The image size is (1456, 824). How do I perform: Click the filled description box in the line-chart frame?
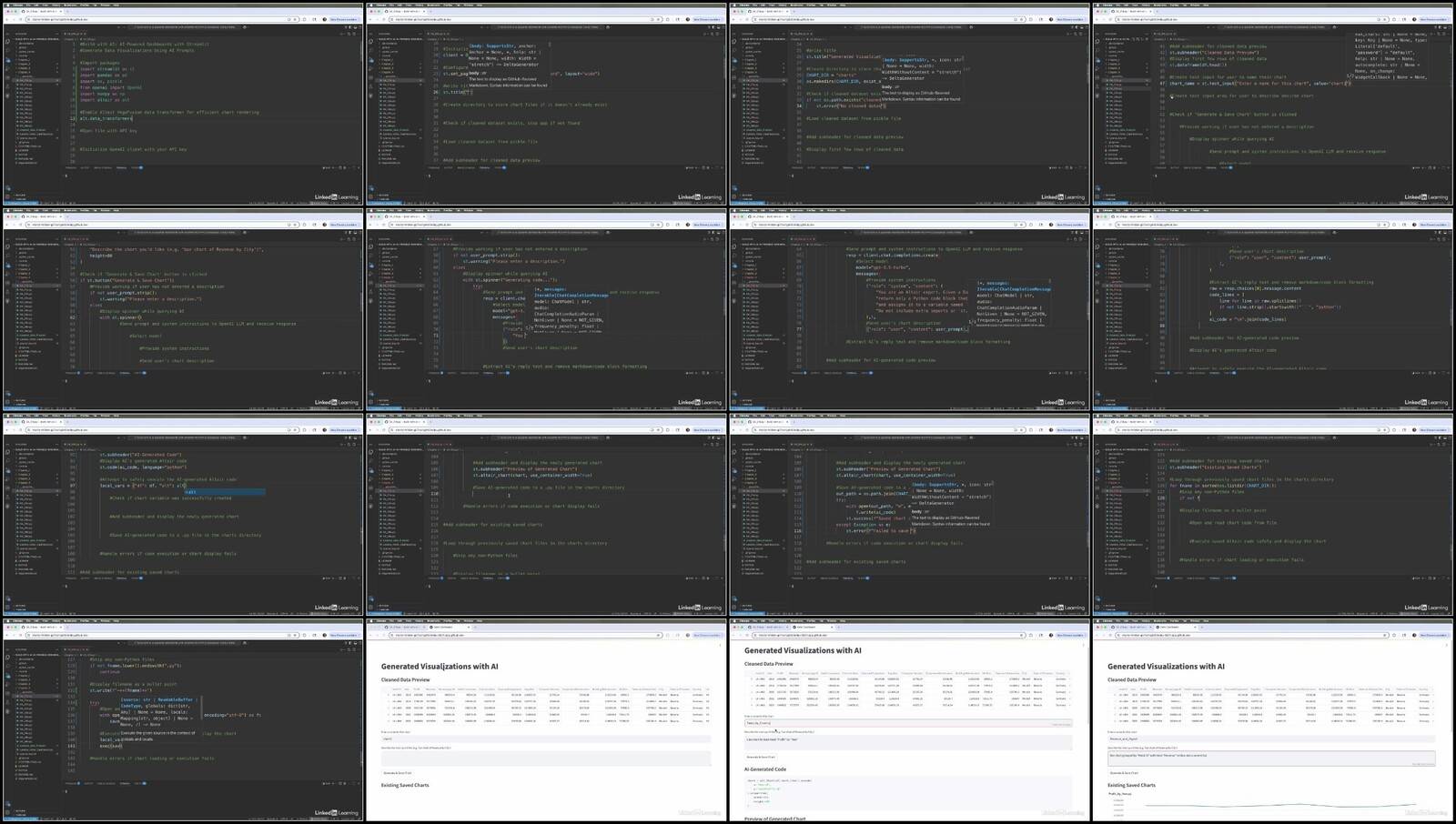click(x=1271, y=757)
